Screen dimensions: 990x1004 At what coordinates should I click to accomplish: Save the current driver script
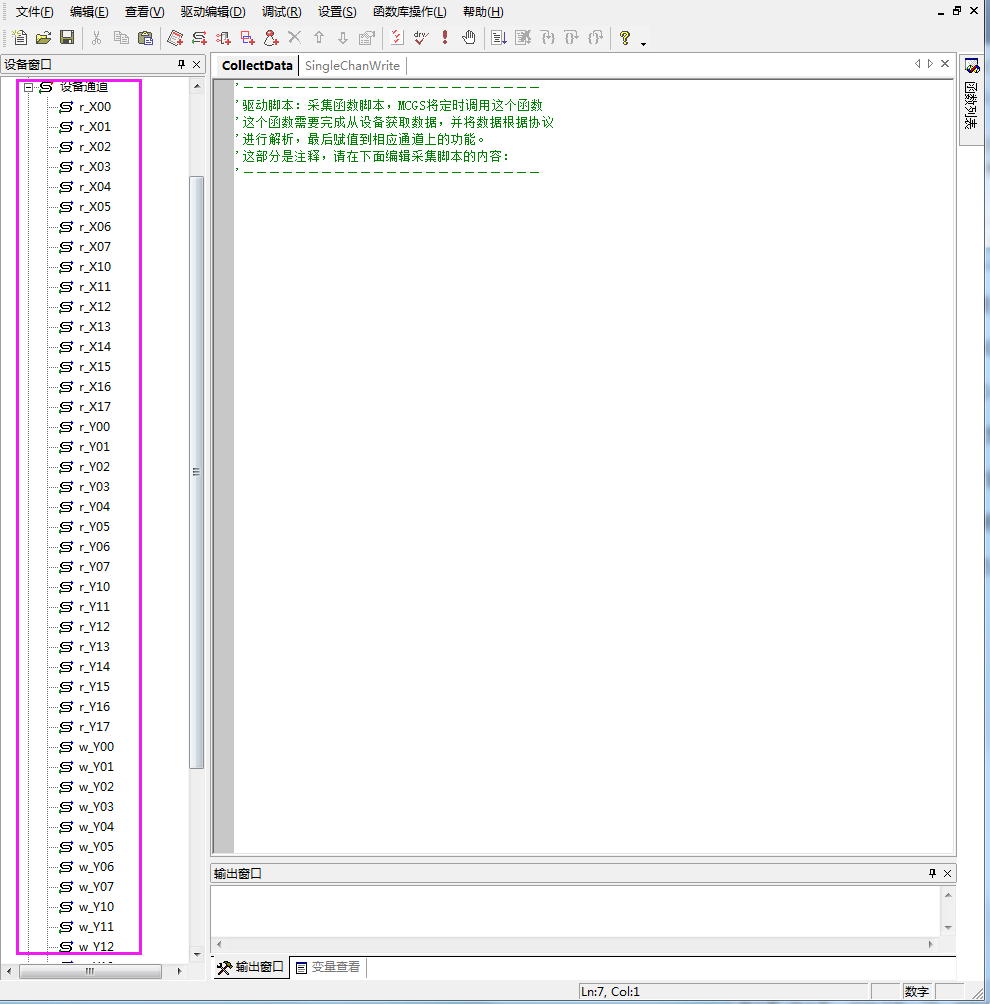tap(67, 38)
